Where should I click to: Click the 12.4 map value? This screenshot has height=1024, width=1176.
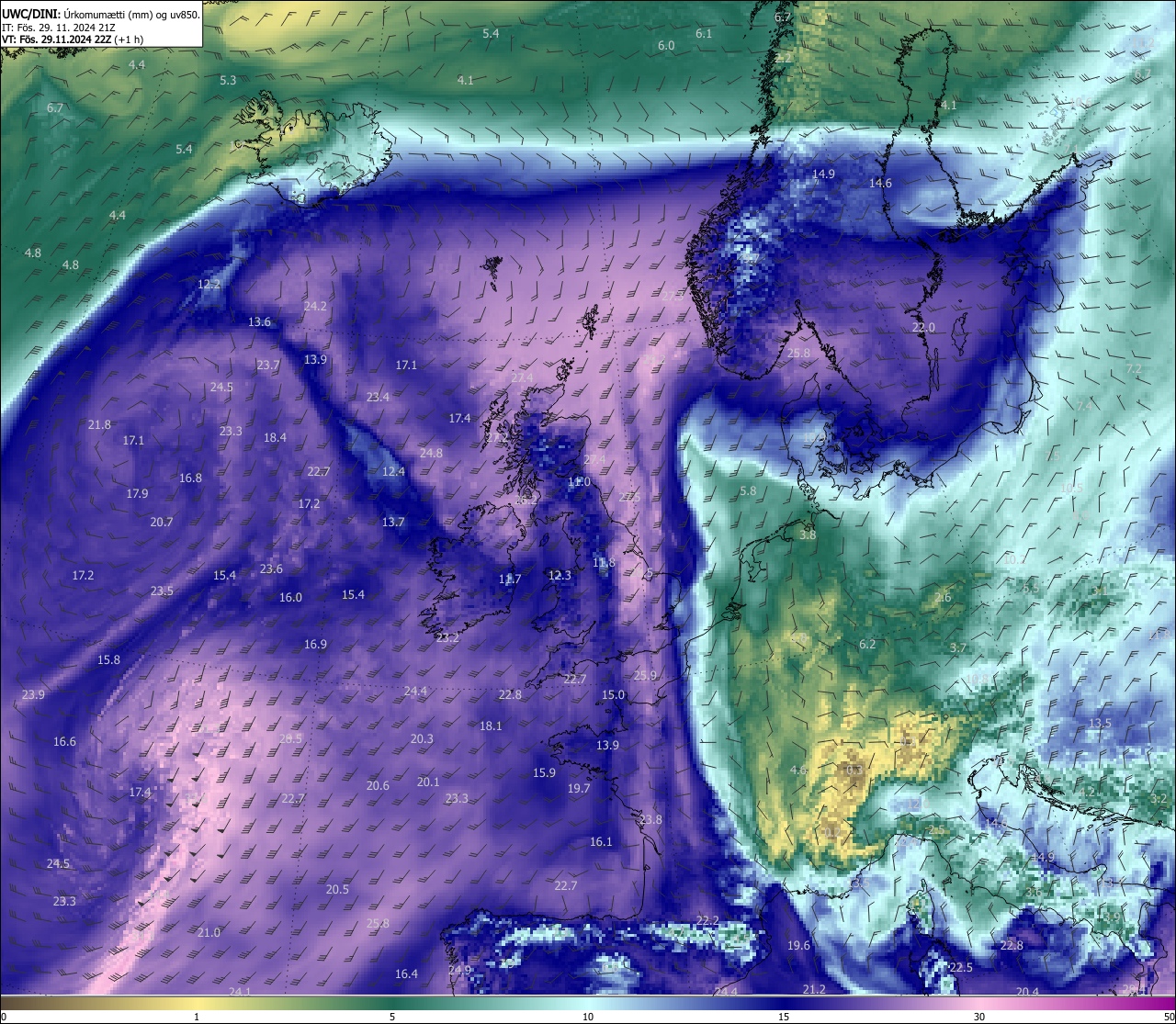click(x=393, y=472)
